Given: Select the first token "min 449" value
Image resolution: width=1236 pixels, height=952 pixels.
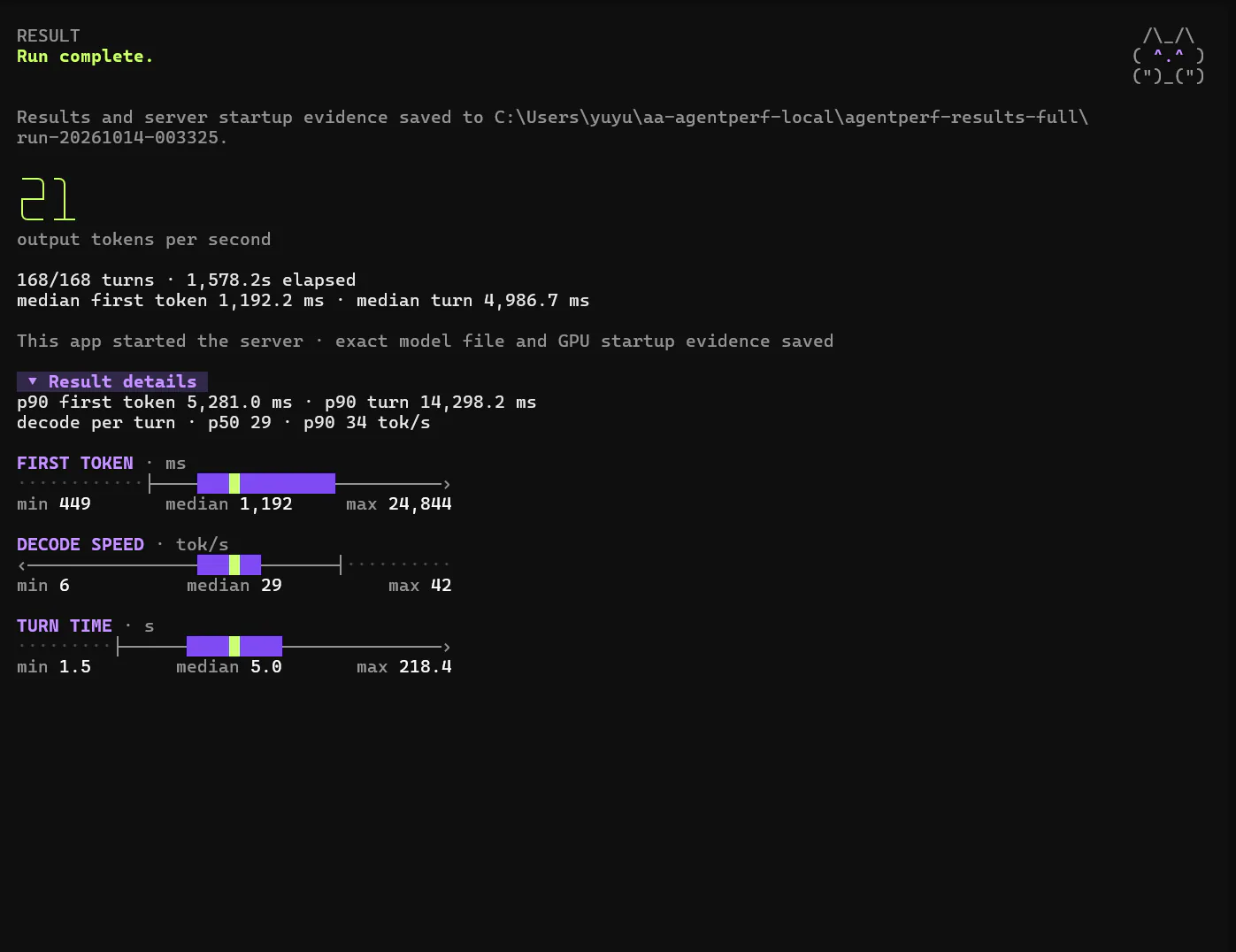Looking at the screenshot, I should click(x=54, y=504).
